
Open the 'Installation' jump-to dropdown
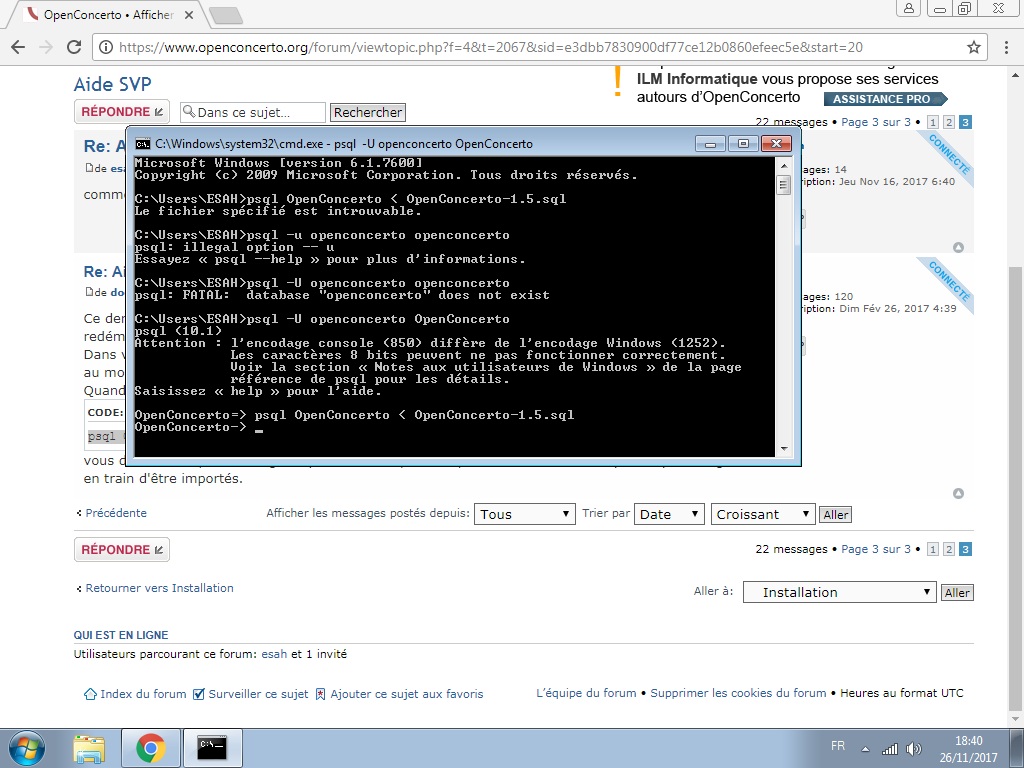[839, 592]
